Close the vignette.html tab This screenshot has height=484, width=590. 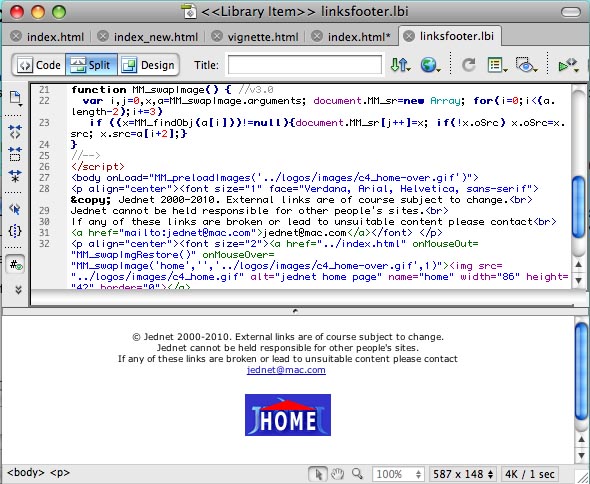[216, 36]
